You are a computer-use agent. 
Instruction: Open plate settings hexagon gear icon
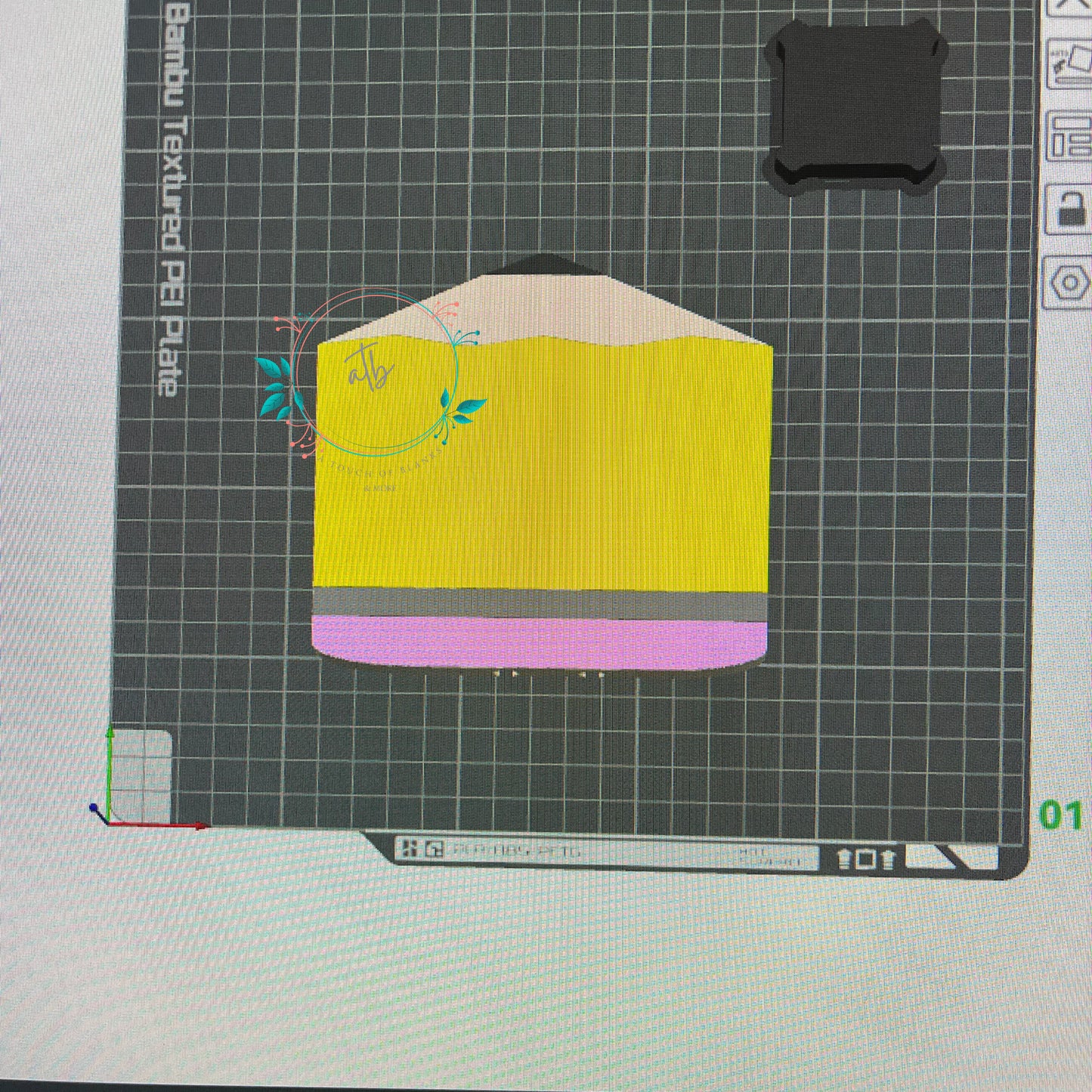1069,283
